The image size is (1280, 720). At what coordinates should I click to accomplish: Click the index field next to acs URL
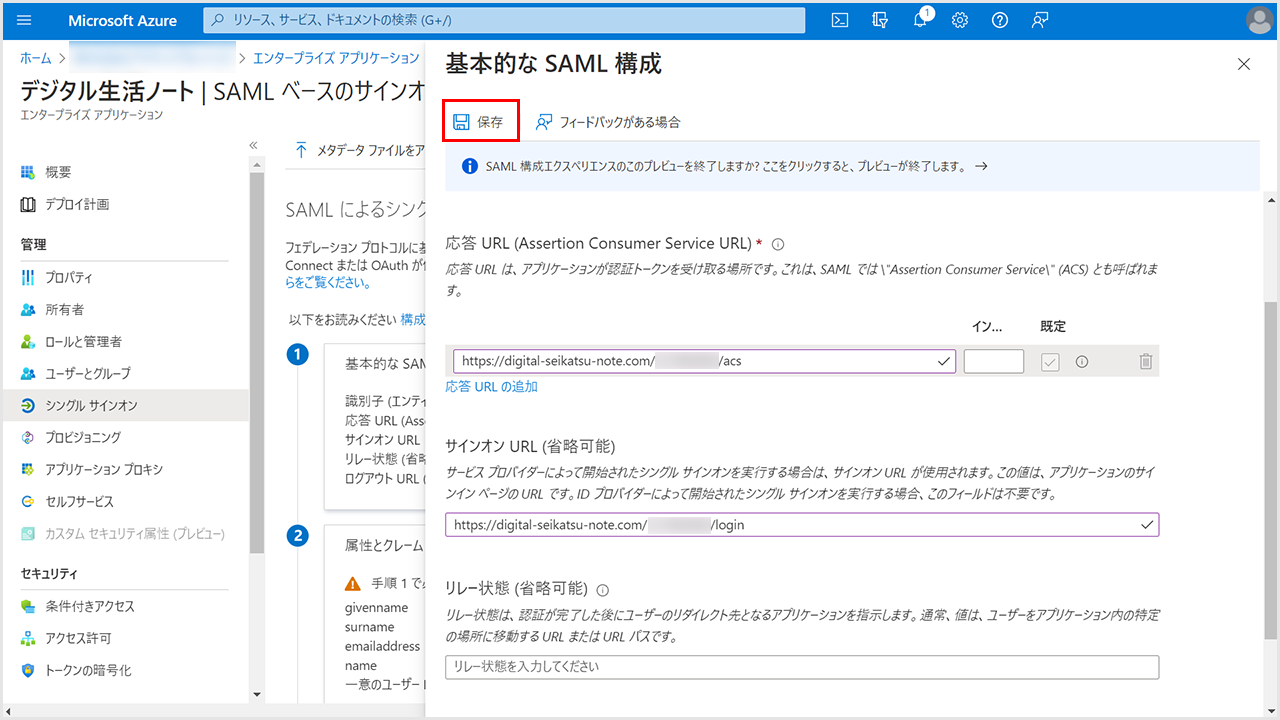tap(994, 361)
